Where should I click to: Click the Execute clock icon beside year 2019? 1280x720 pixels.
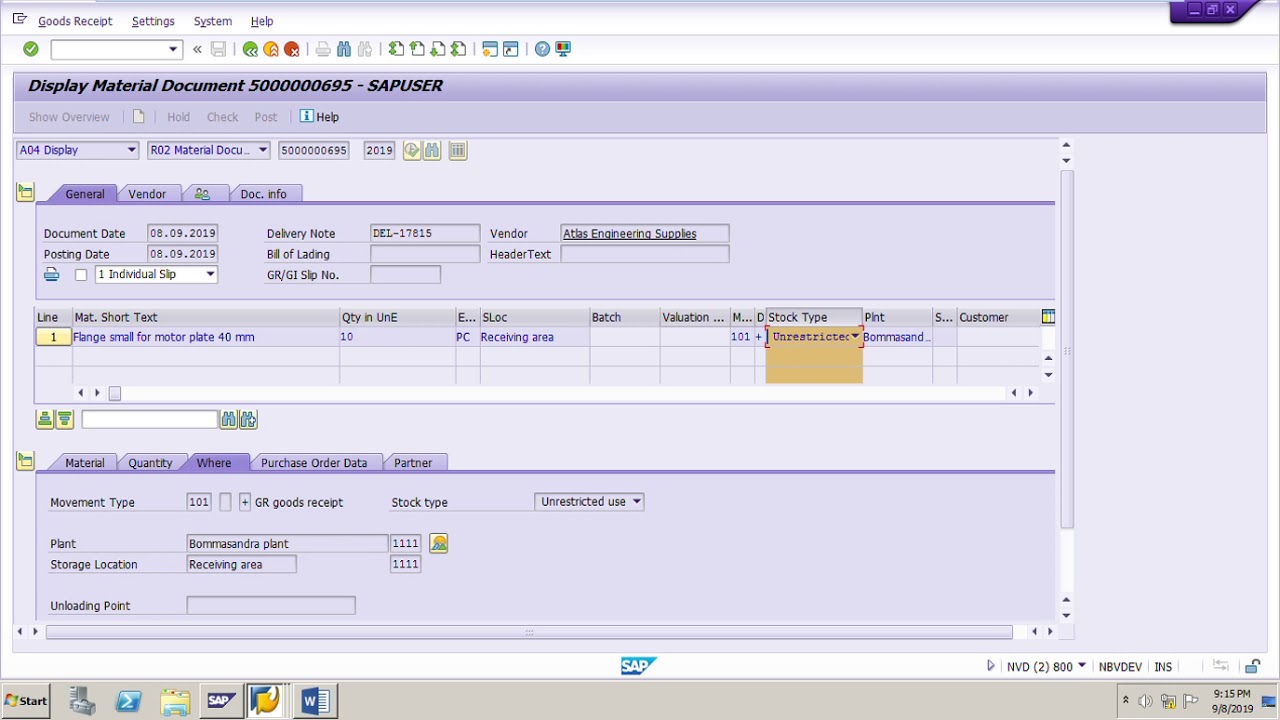point(412,150)
